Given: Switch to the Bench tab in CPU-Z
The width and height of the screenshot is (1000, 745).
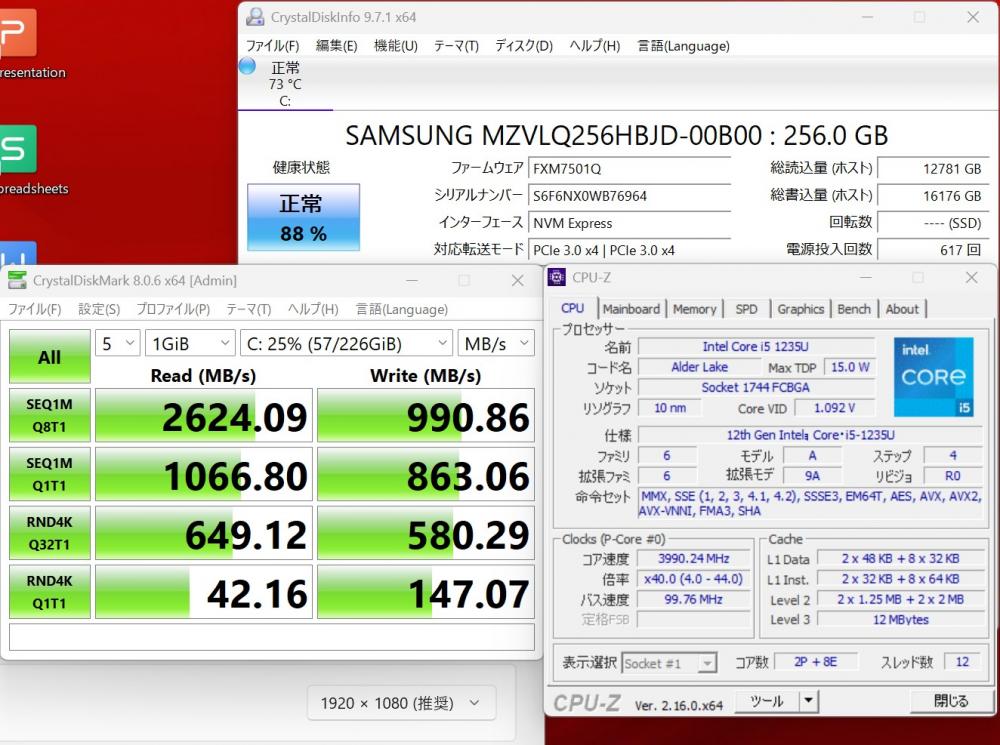Looking at the screenshot, I should 854,309.
